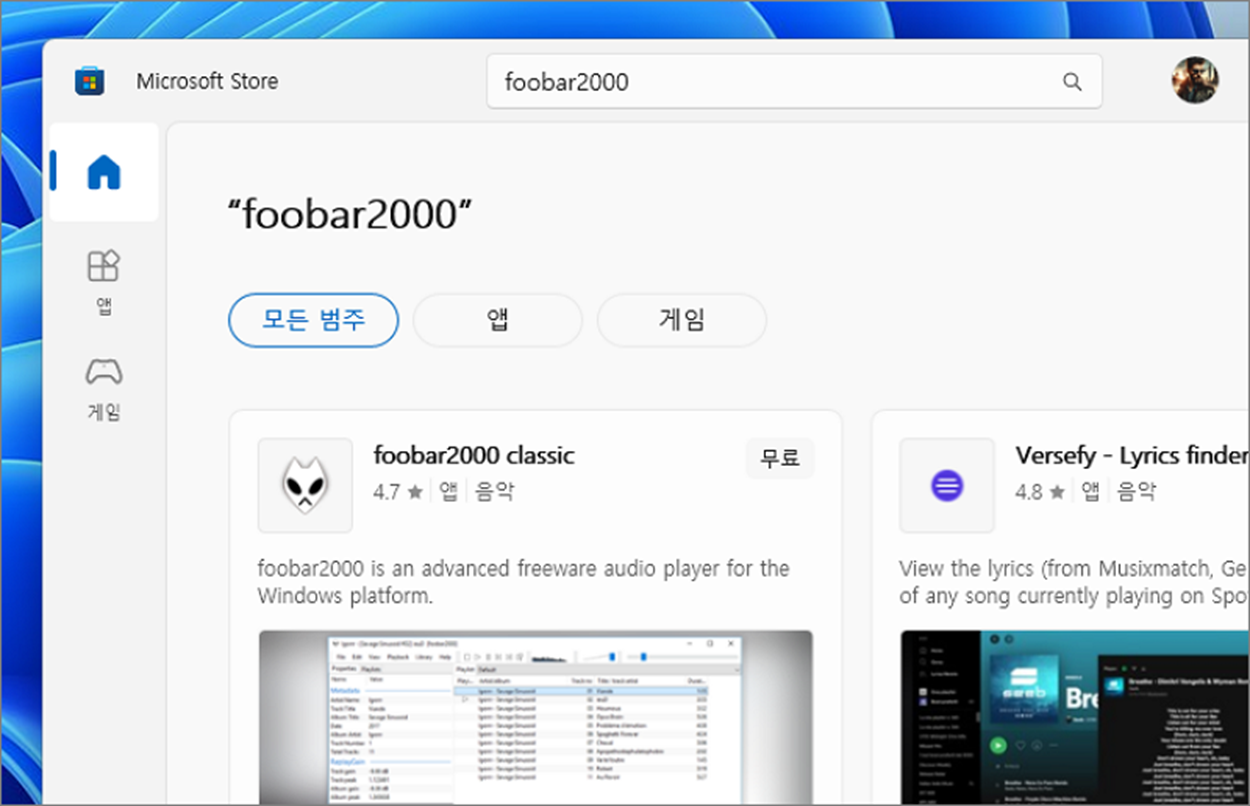Click the Microsoft Store logo icon
Screen dimensions: 1250x806
click(x=90, y=81)
